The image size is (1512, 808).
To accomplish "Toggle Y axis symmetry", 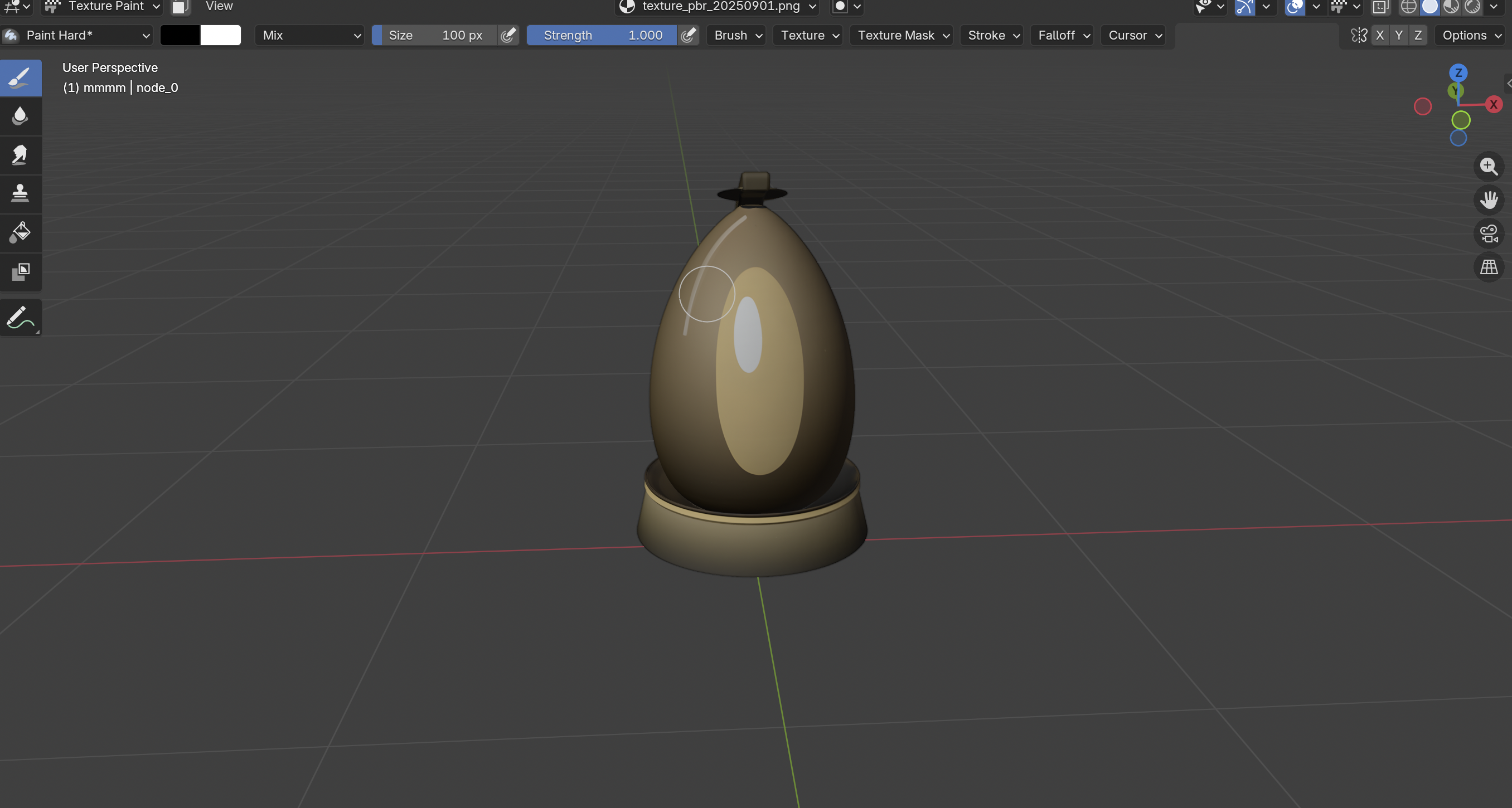I will point(1399,35).
